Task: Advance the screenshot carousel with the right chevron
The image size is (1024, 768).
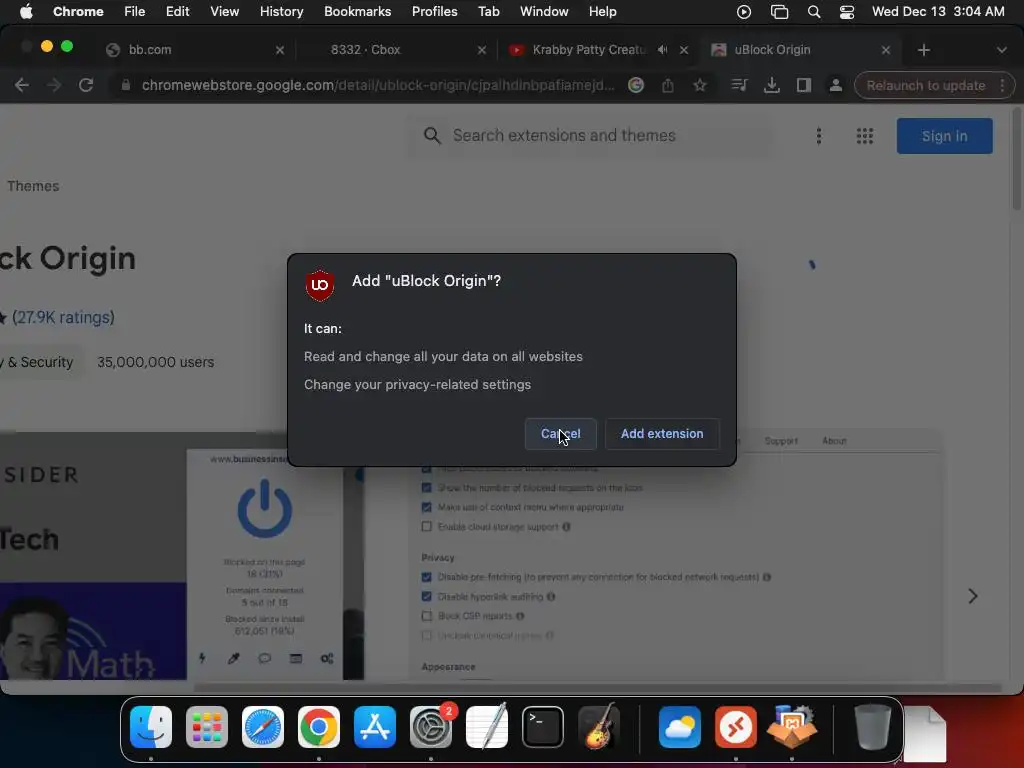Action: pos(972,596)
